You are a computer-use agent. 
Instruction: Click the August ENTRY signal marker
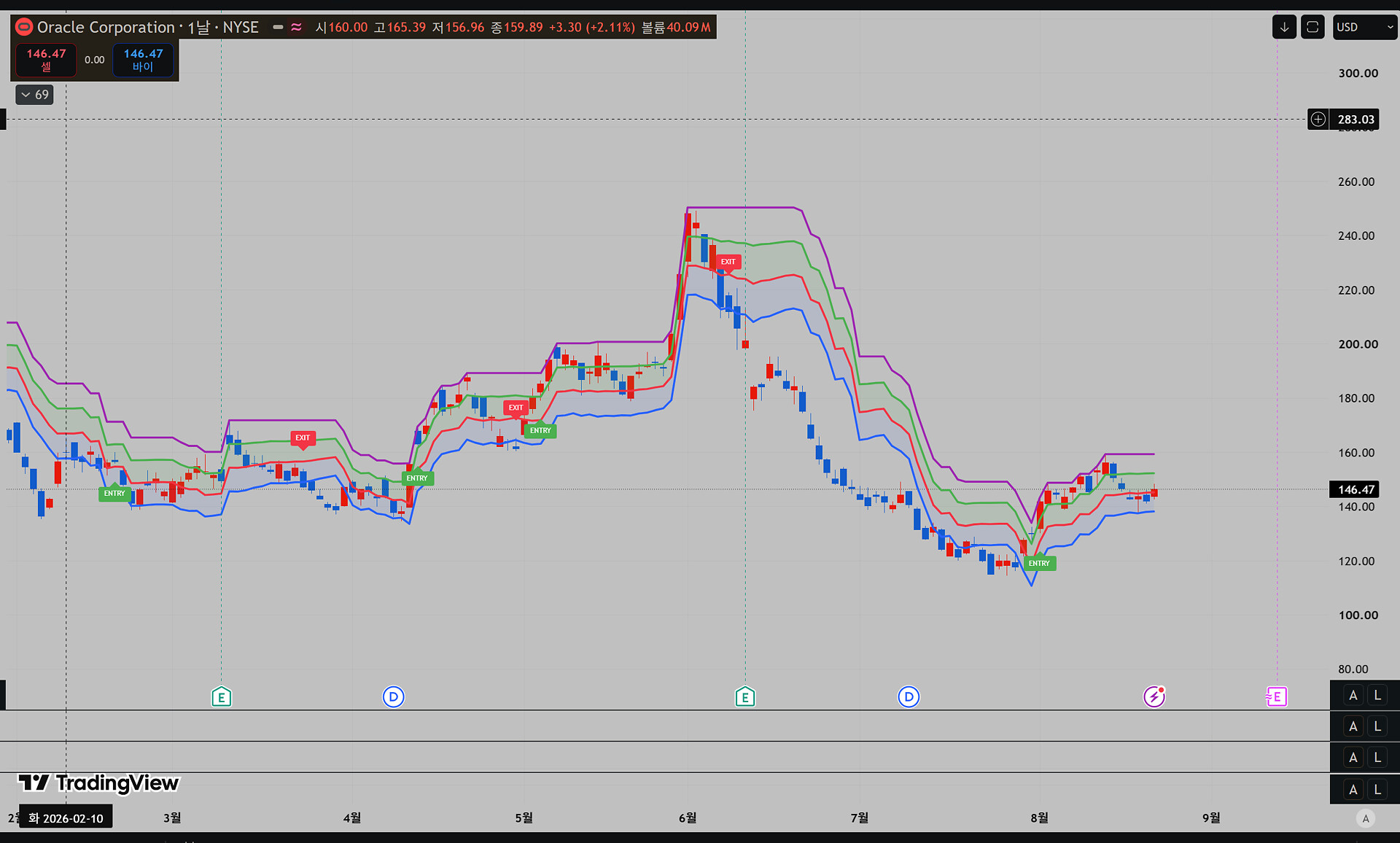1039,564
